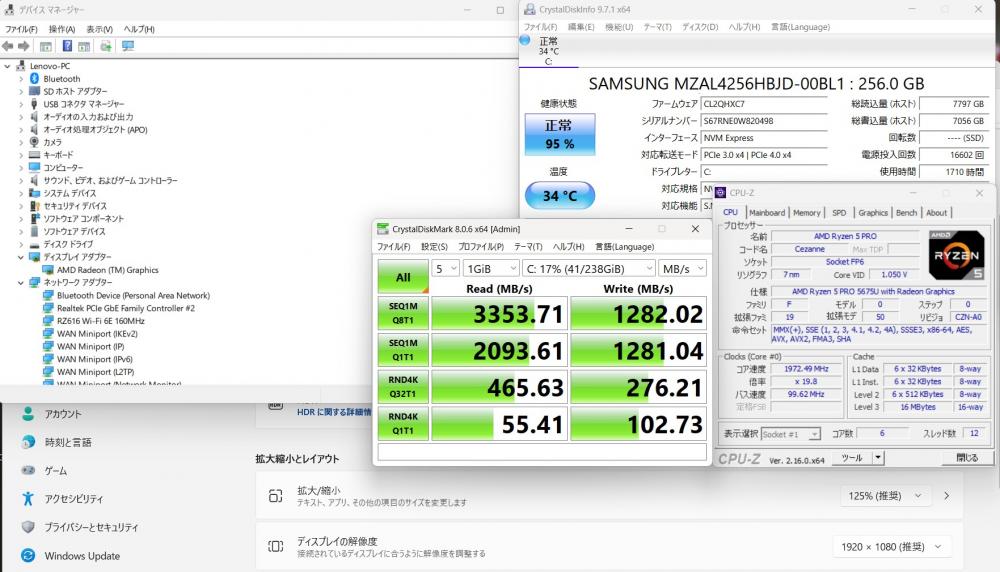This screenshot has width=1000, height=572.
Task: Run the RND4K Q32T1 test button
Action: pyautogui.click(x=403, y=386)
